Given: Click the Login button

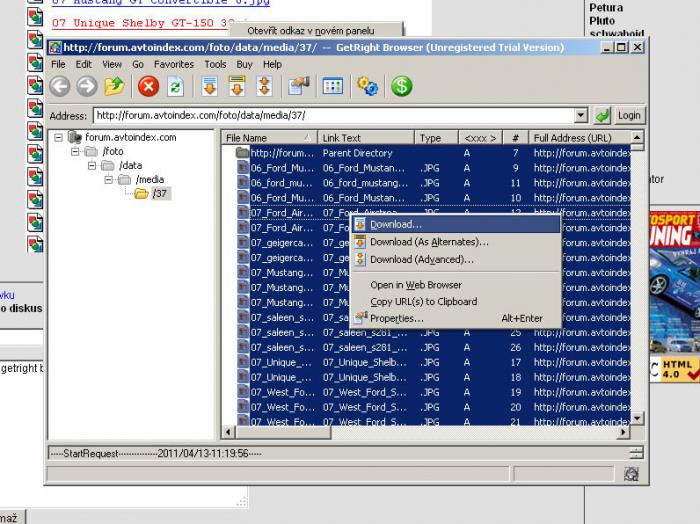Looking at the screenshot, I should (629, 116).
